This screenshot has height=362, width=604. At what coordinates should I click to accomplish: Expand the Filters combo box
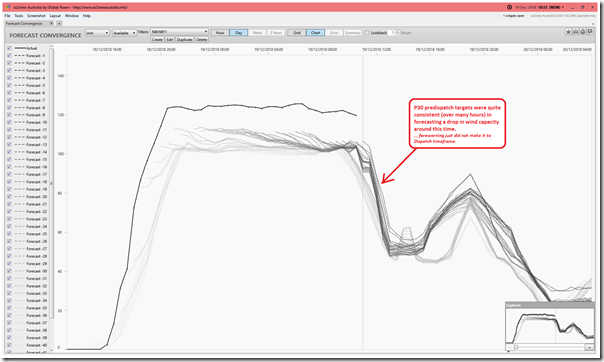tap(179, 32)
